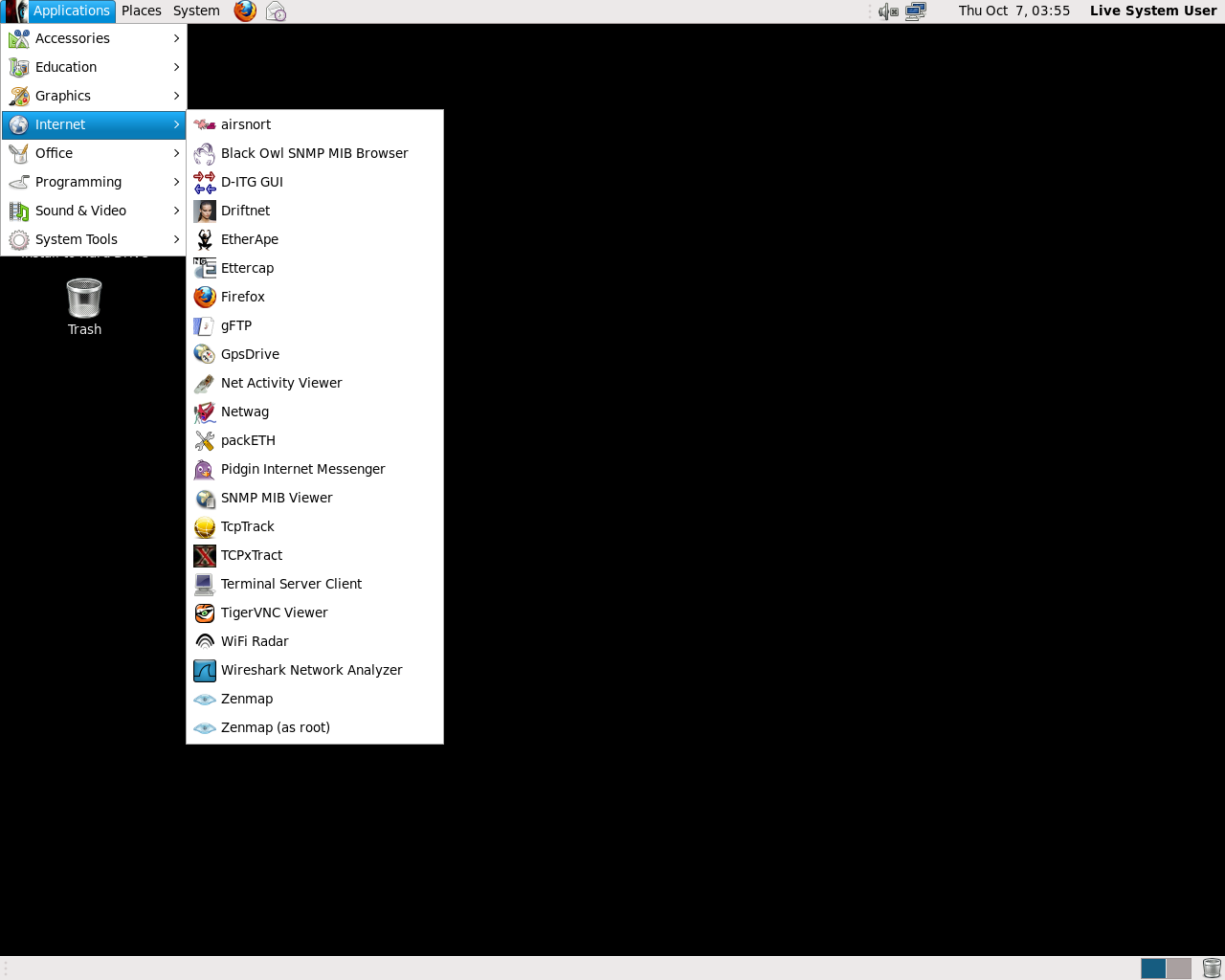Screen dimensions: 1225x980
Task: Open Ettercap from the menu
Action: [x=315, y=268]
